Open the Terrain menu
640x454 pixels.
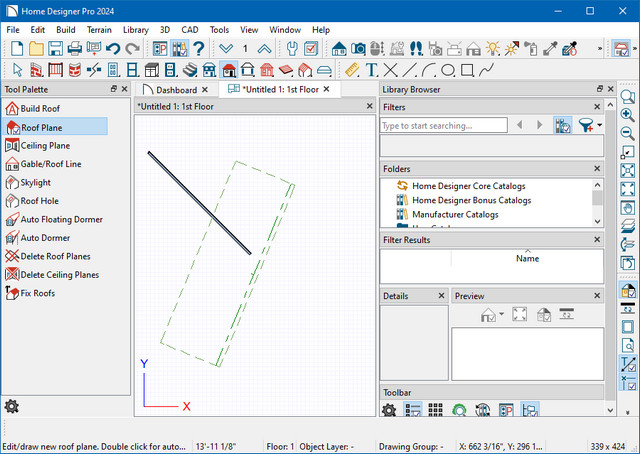pyautogui.click(x=99, y=30)
